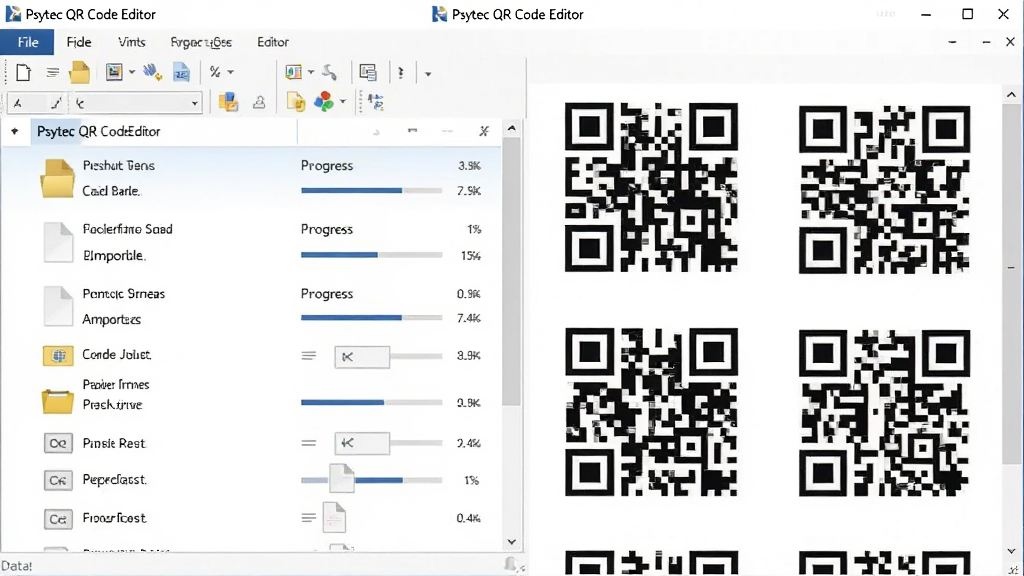Click the open folder icon beside Prackitnve
The image size is (1024, 576).
[57, 401]
